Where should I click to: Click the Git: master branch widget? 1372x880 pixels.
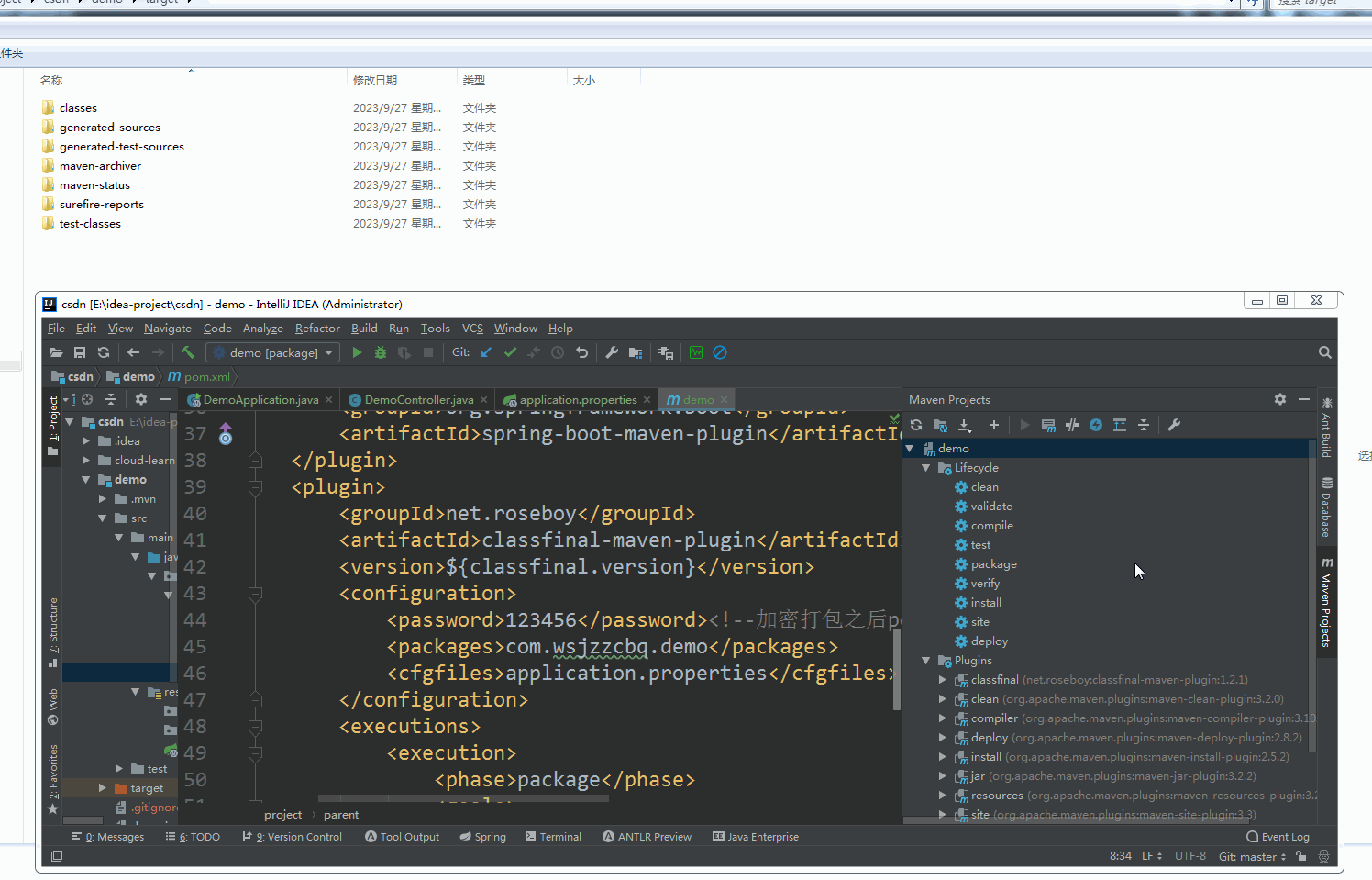pyautogui.click(x=1252, y=857)
